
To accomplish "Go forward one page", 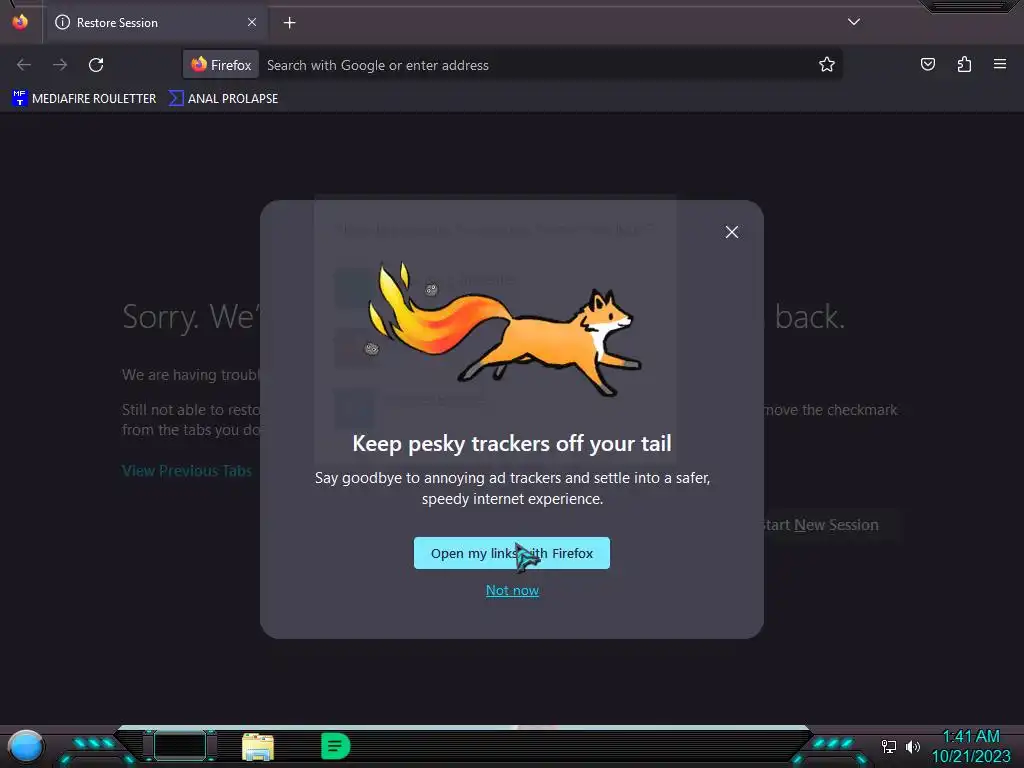I will point(60,65).
